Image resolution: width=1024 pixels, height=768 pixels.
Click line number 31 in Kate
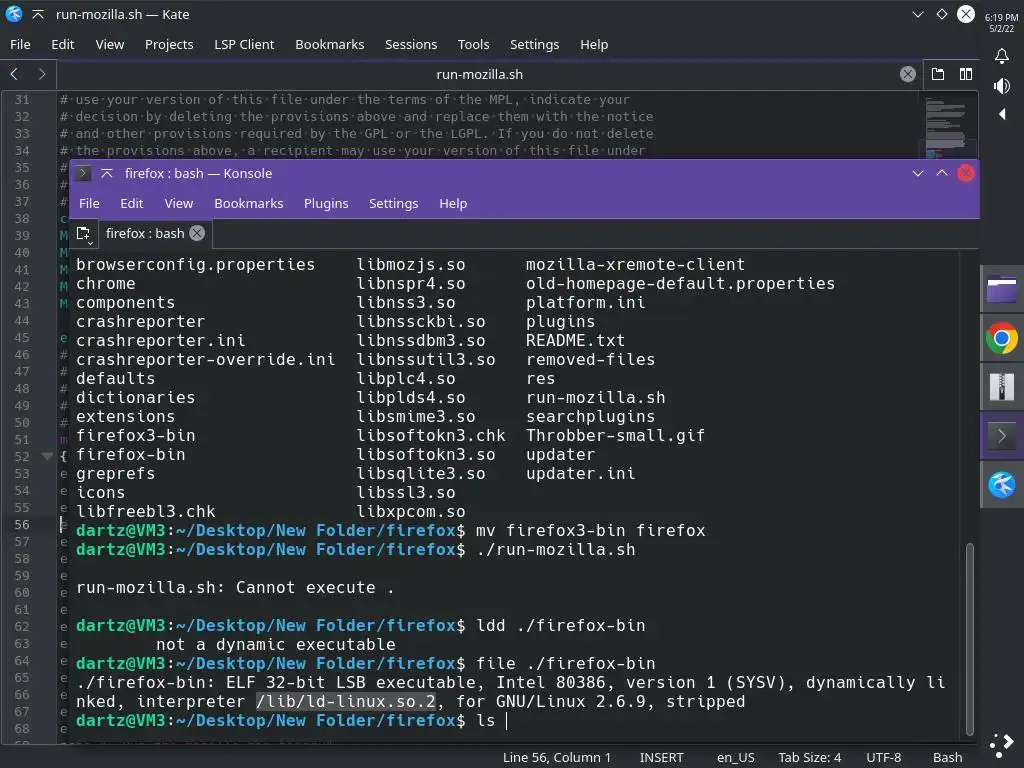(x=22, y=99)
